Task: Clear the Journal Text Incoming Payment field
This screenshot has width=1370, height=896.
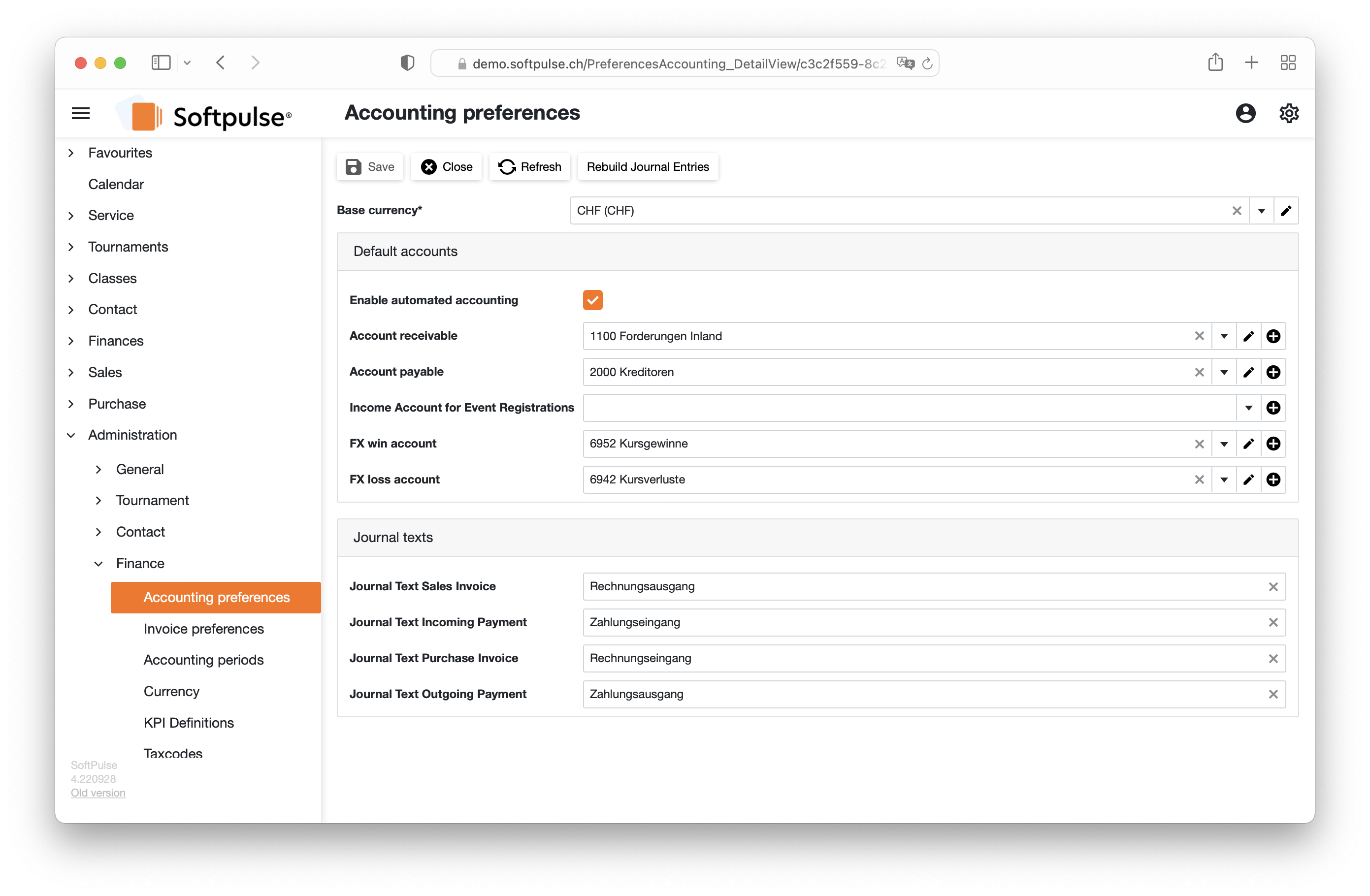Action: [1272, 623]
